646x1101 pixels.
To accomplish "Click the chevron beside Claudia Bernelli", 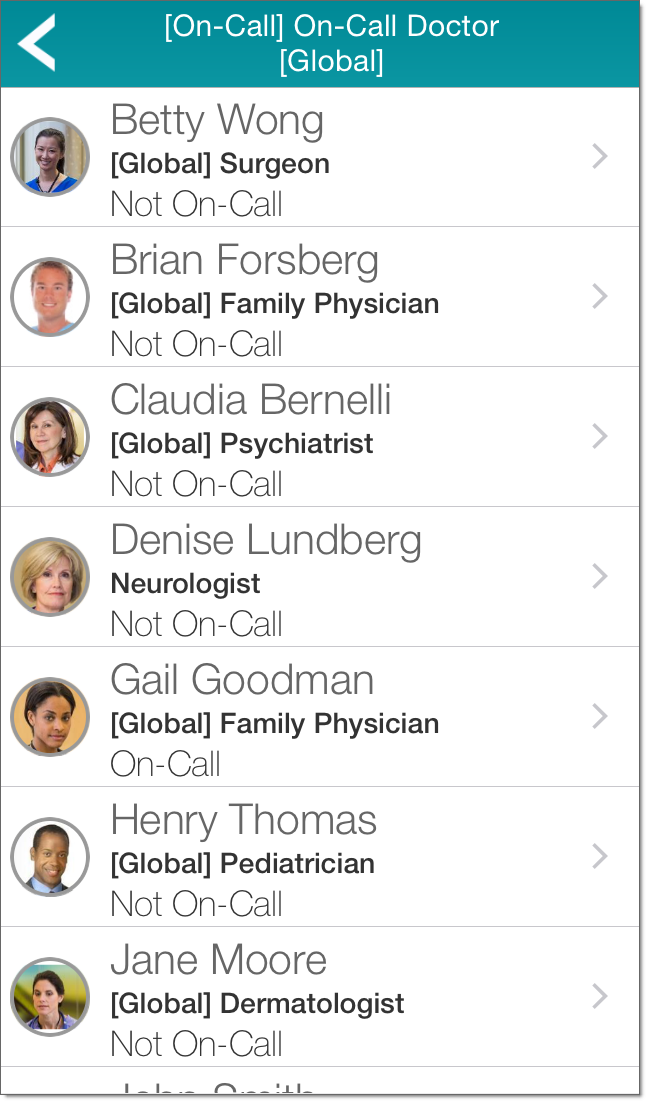I will (600, 436).
